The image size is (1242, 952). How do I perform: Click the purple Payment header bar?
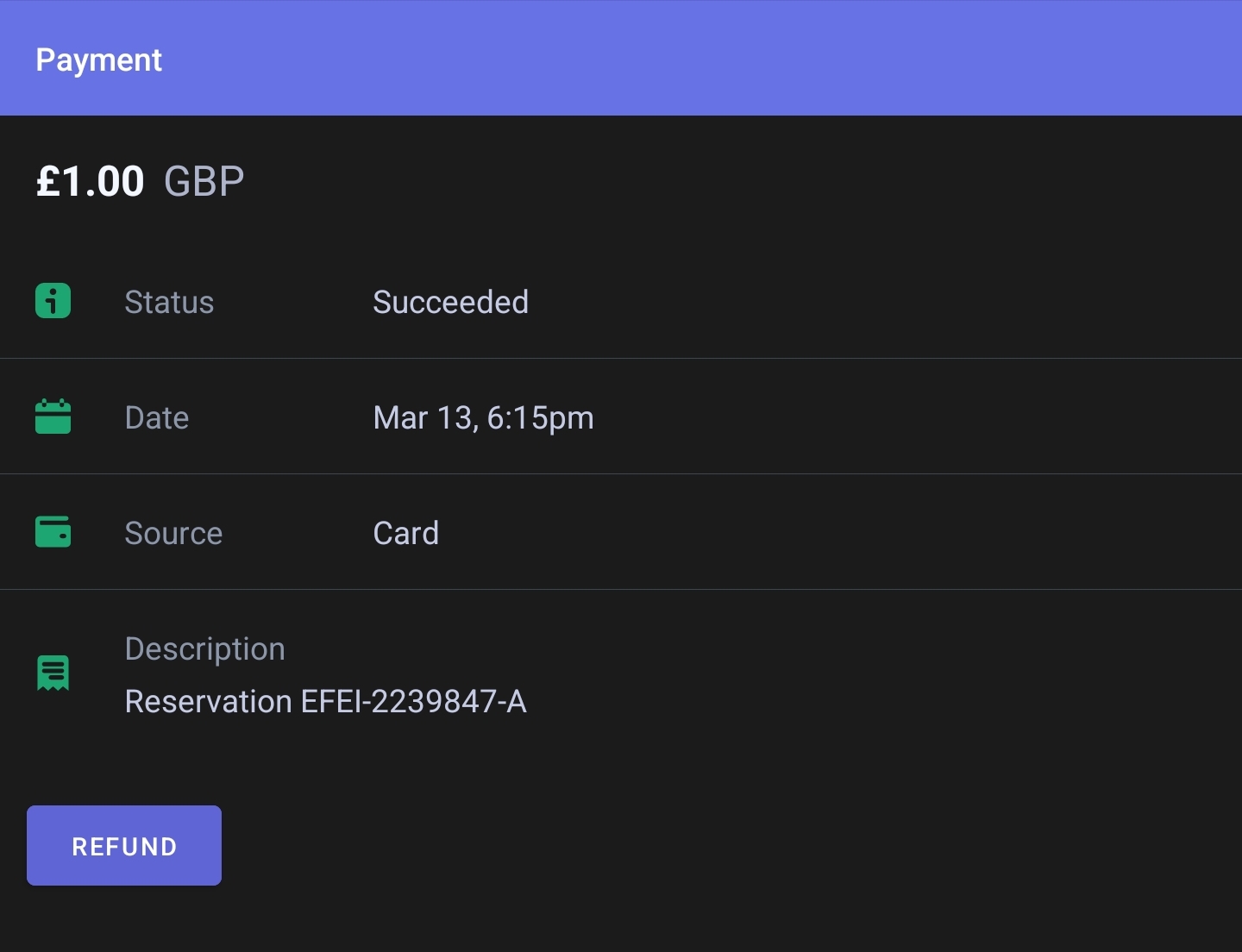point(621,58)
